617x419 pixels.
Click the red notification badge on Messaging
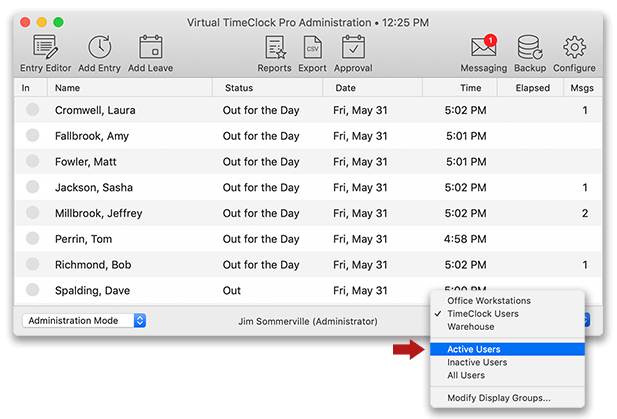(x=490, y=40)
